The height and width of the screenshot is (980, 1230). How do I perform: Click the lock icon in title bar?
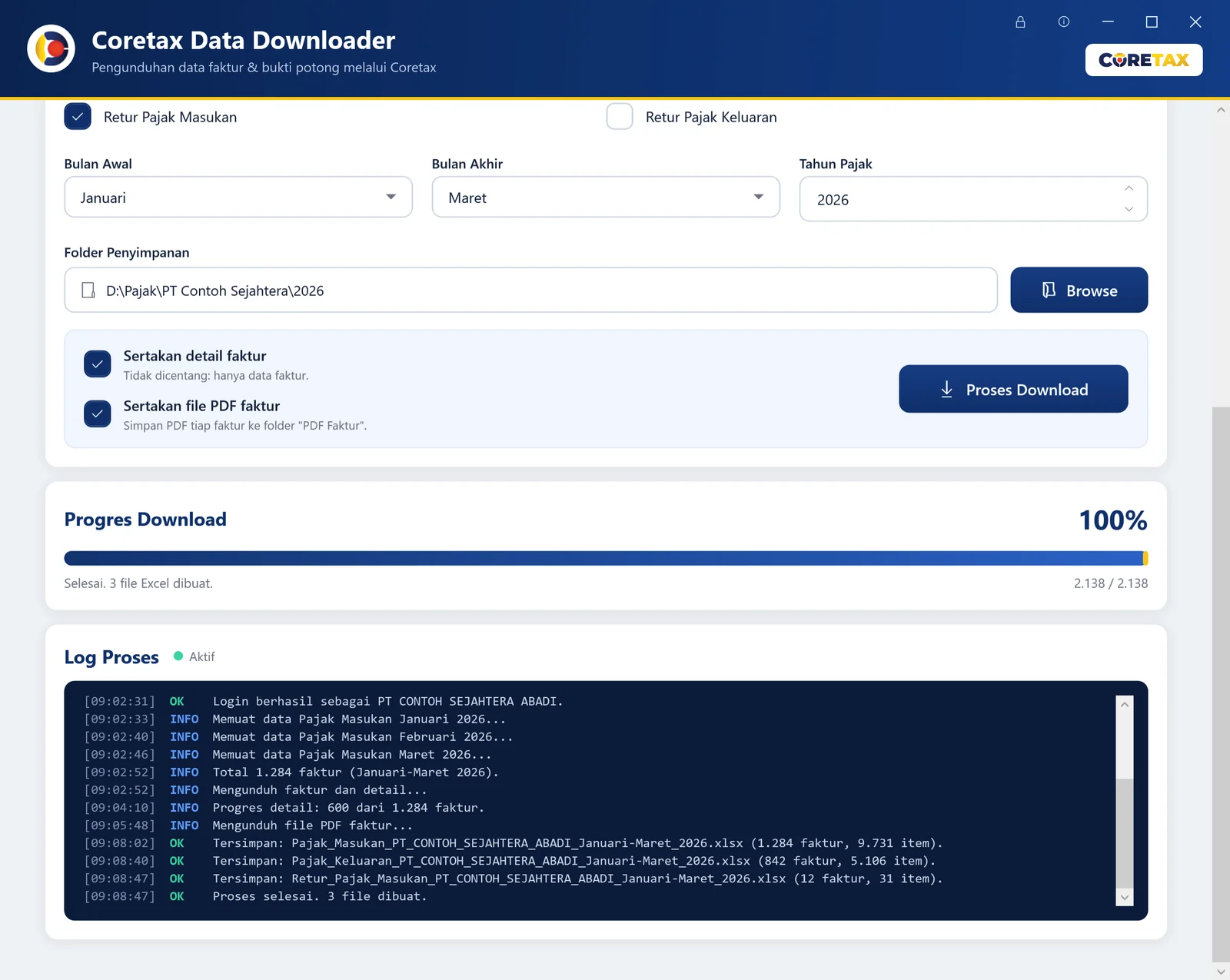pos(1020,22)
